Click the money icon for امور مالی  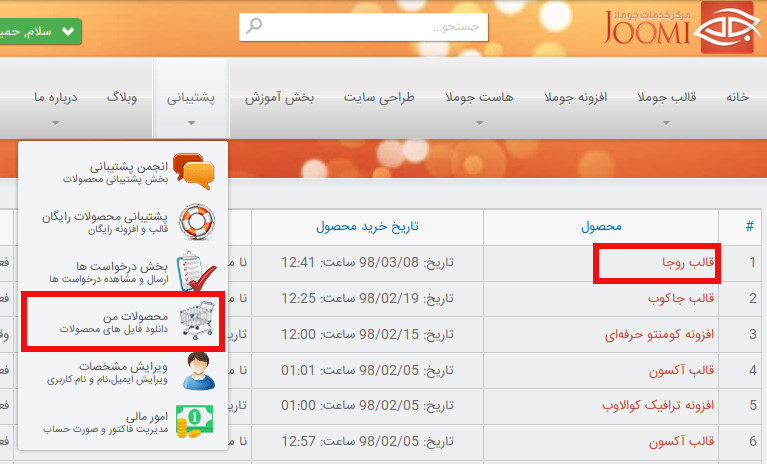pos(195,421)
